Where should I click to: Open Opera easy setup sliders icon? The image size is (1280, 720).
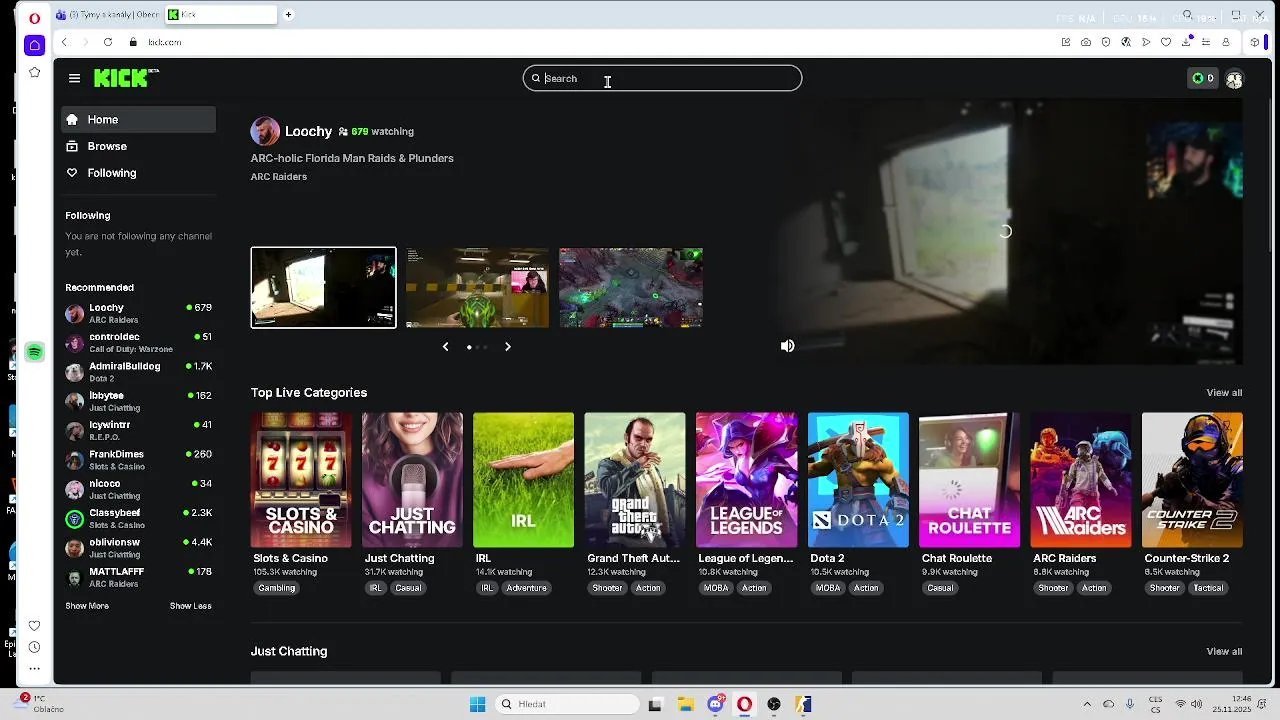click(x=1207, y=42)
